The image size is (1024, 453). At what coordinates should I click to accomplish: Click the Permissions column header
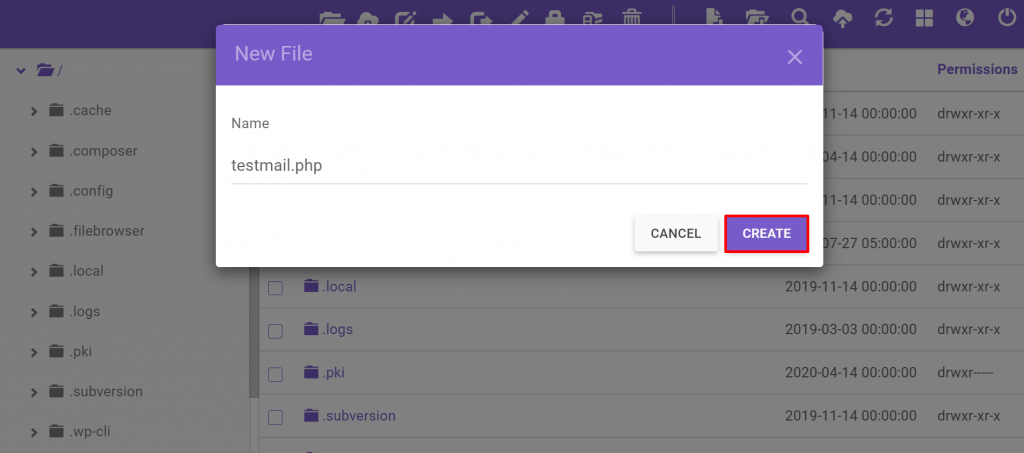(976, 69)
